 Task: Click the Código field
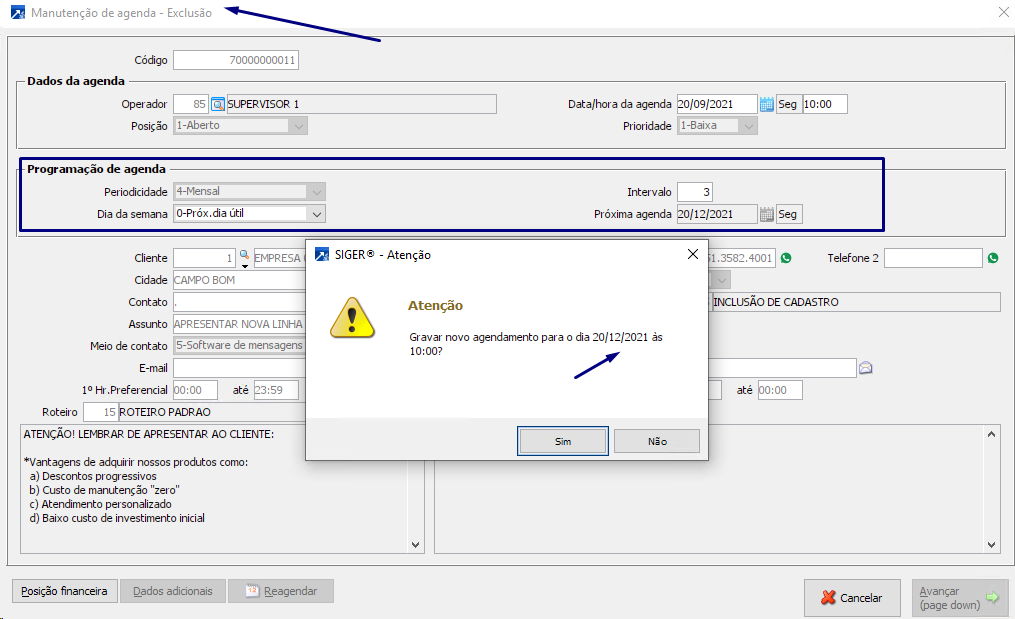pos(236,60)
